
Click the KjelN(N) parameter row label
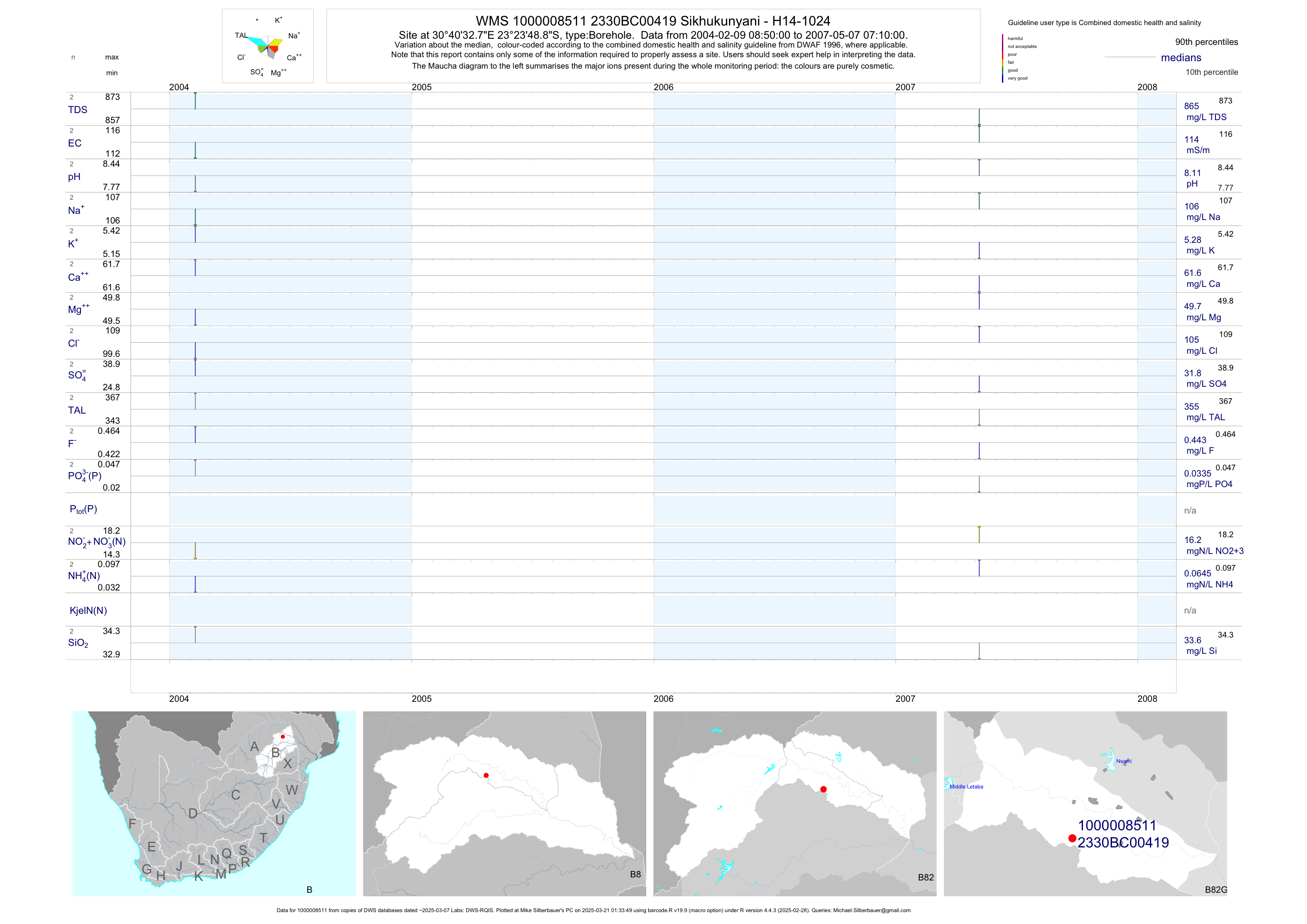click(88, 611)
